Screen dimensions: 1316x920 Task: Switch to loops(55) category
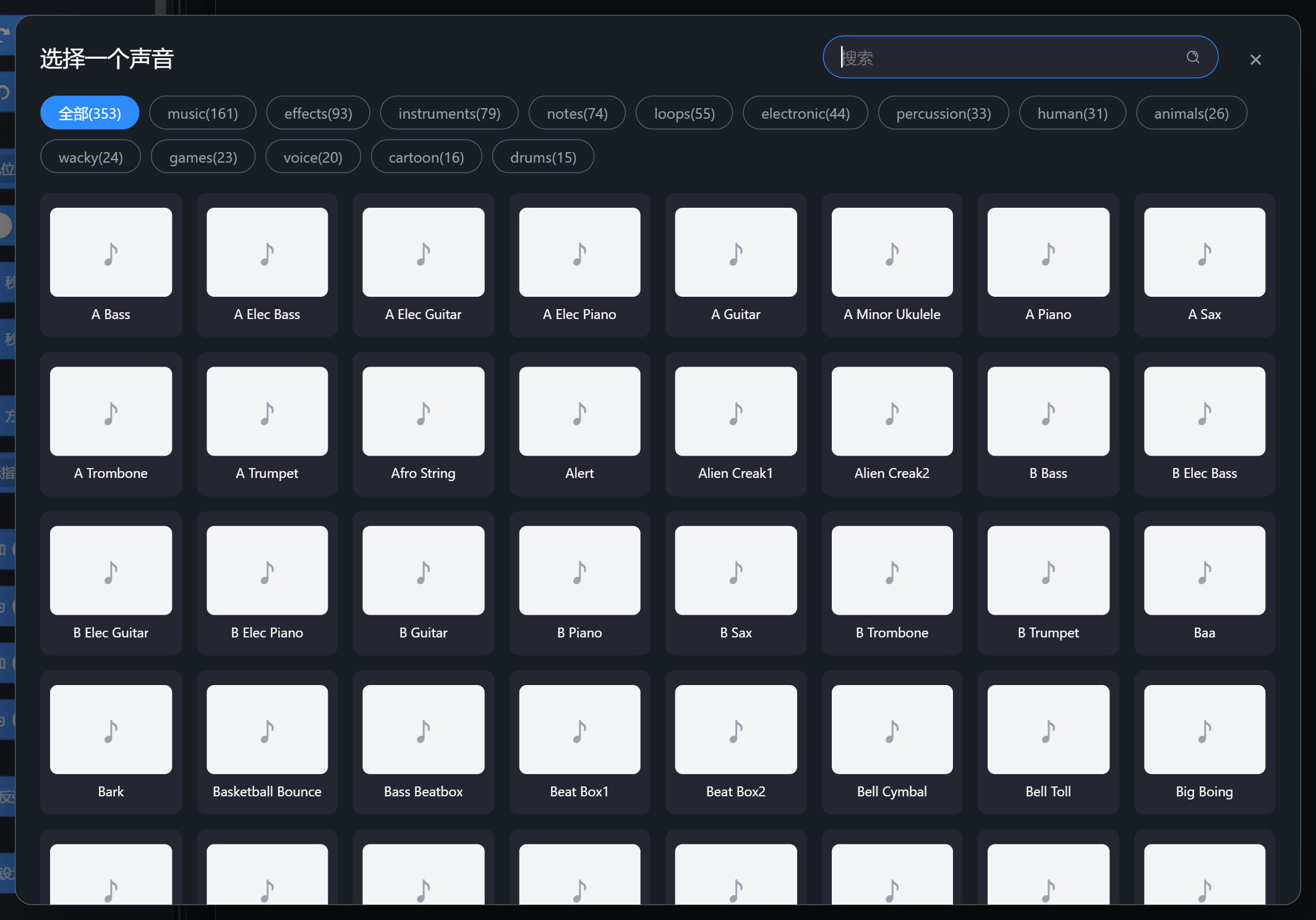pos(685,113)
